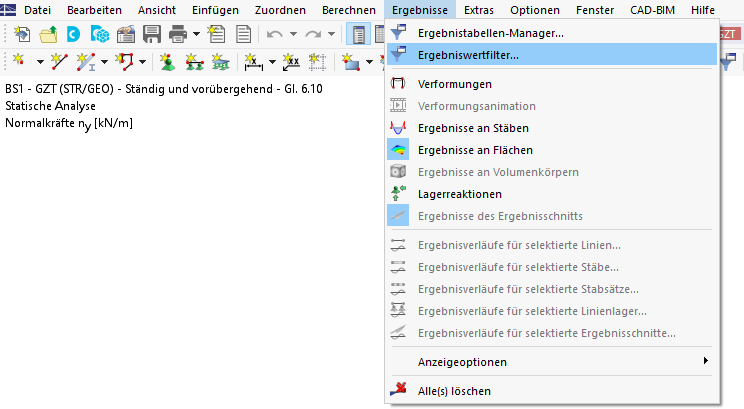Screen dimensions: 744x409
Task: Insert a new line support
Action: (x=194, y=62)
